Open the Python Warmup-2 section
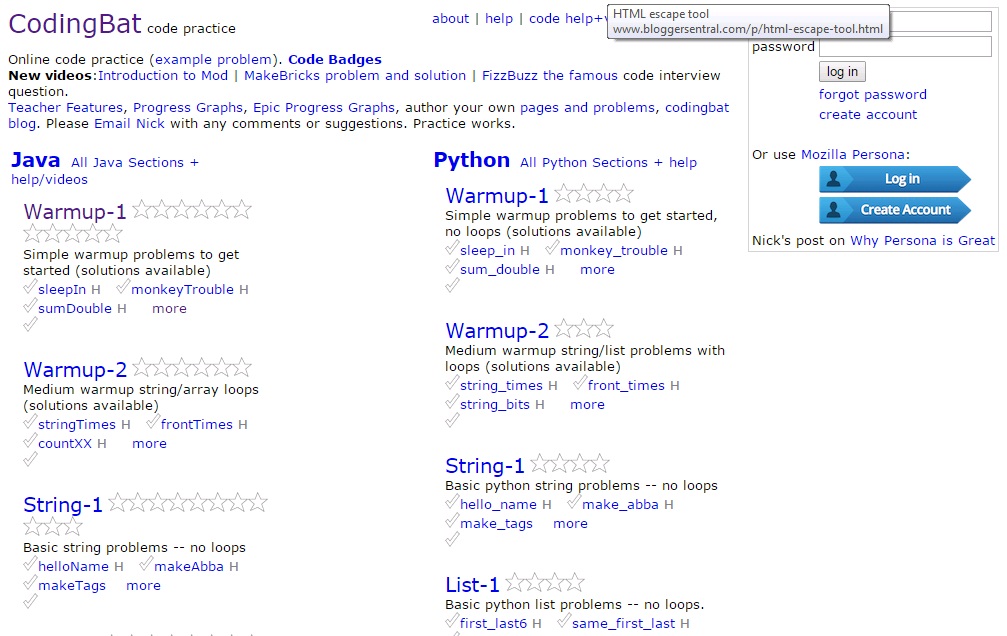 [497, 330]
